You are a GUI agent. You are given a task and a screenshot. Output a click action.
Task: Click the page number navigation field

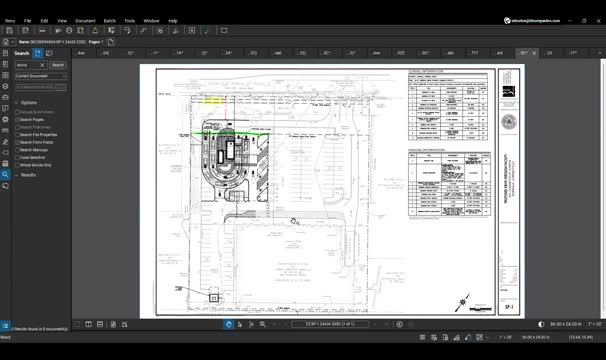click(330, 324)
